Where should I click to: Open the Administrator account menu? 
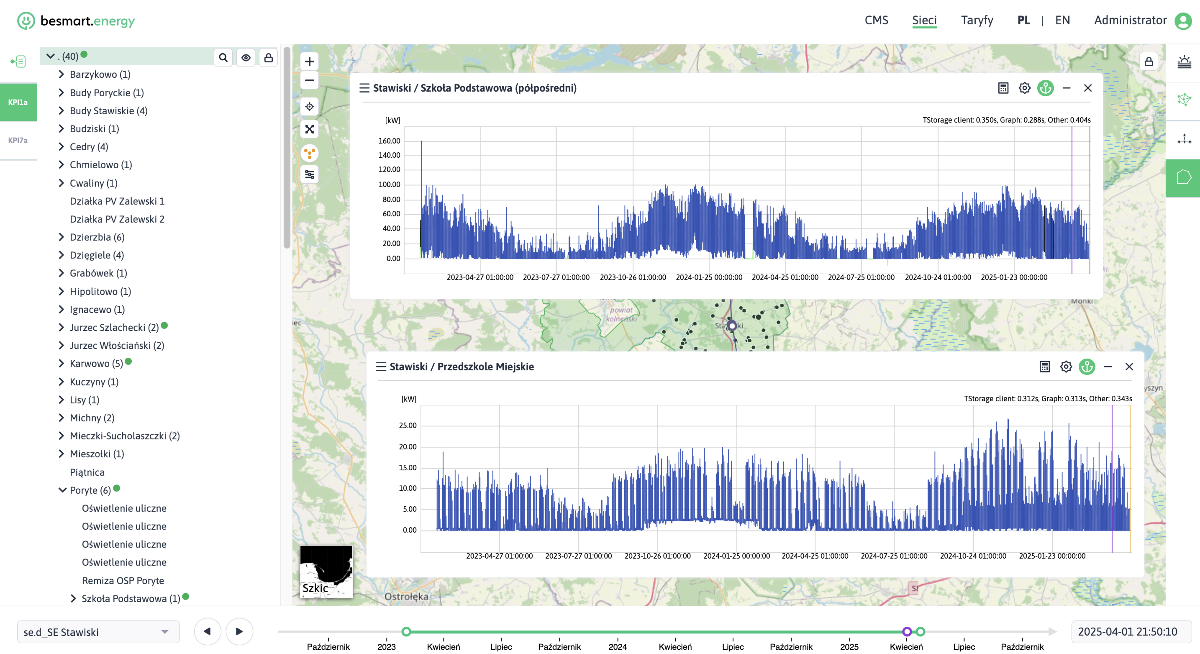(x=1130, y=20)
